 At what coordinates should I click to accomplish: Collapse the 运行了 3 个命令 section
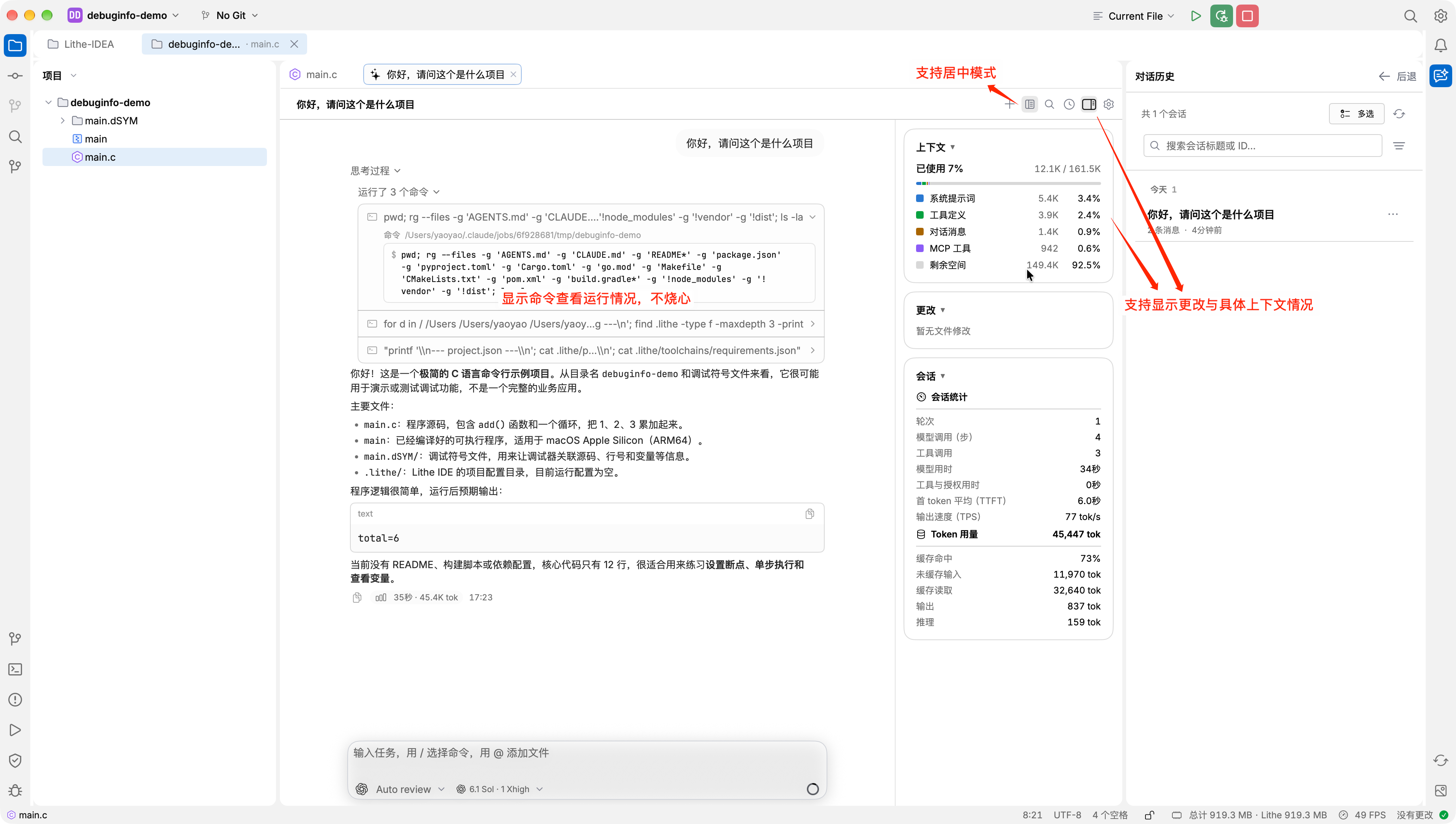point(399,192)
